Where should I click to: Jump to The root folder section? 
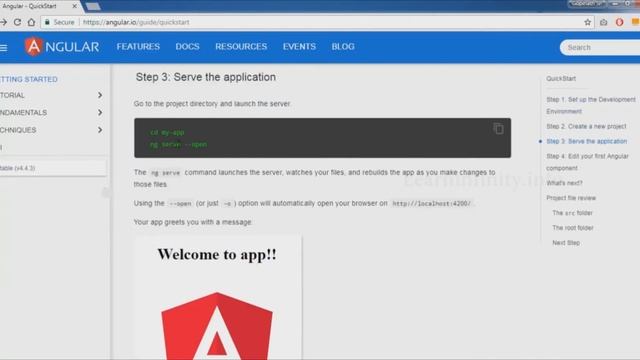click(x=573, y=228)
